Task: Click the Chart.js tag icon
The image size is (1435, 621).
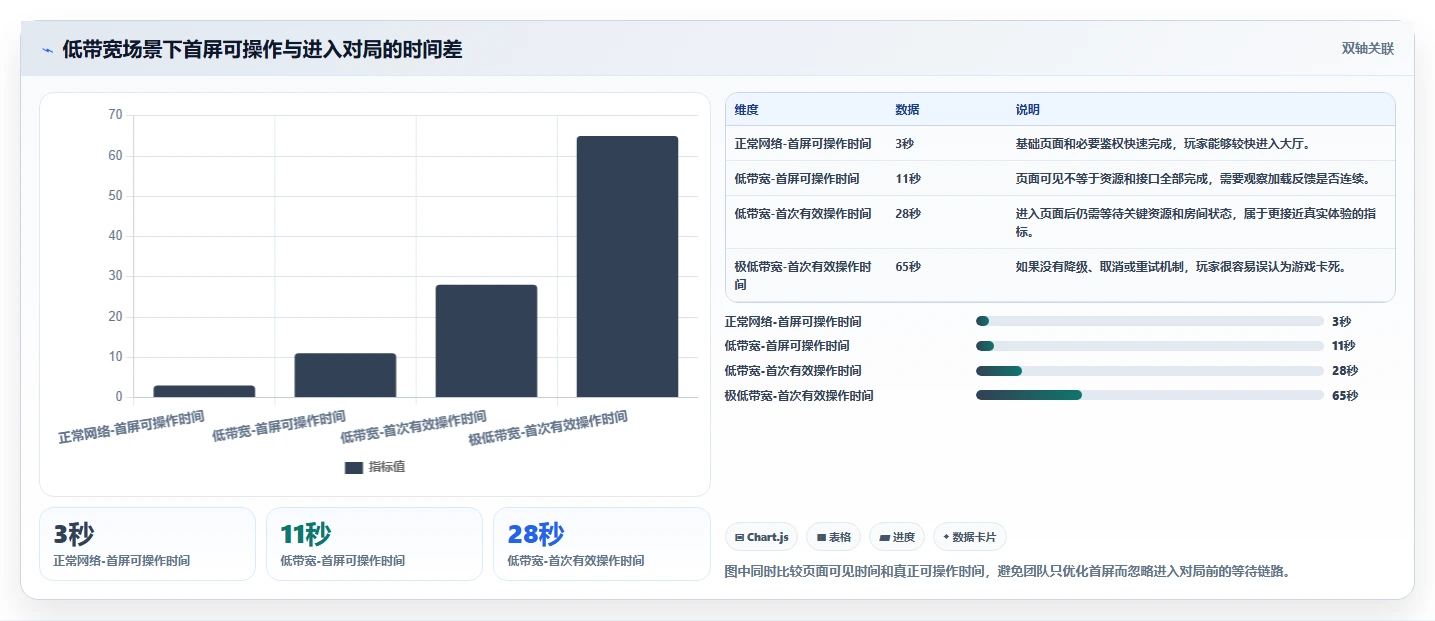Action: 739,538
